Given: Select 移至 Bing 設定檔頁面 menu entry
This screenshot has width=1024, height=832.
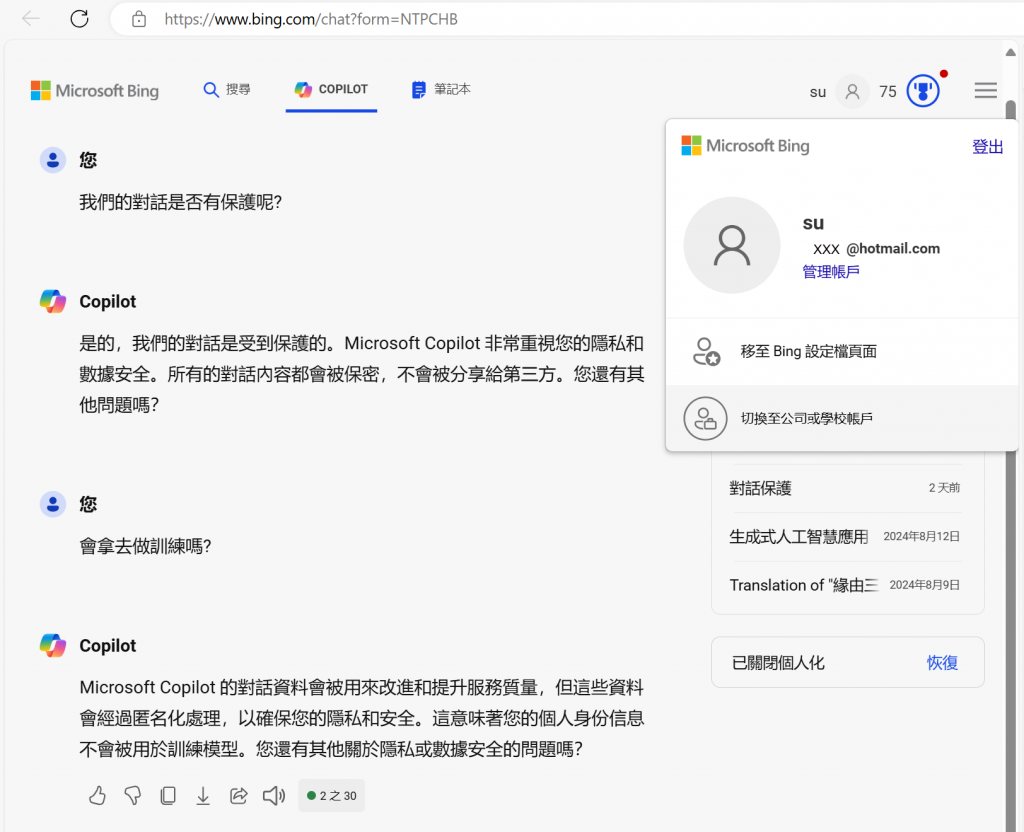Looking at the screenshot, I should pyautogui.click(x=842, y=351).
